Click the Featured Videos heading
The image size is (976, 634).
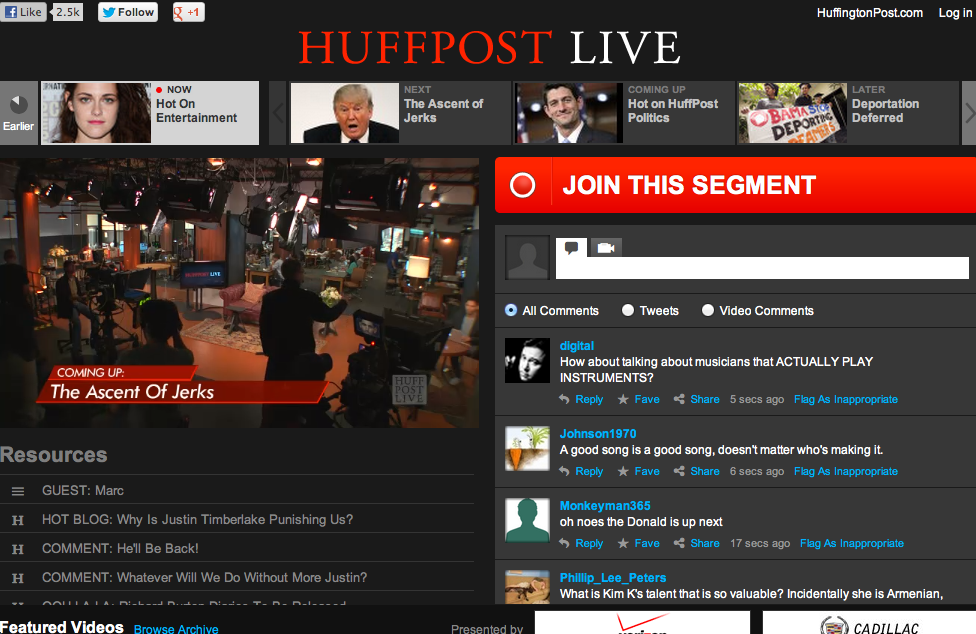coord(62,627)
